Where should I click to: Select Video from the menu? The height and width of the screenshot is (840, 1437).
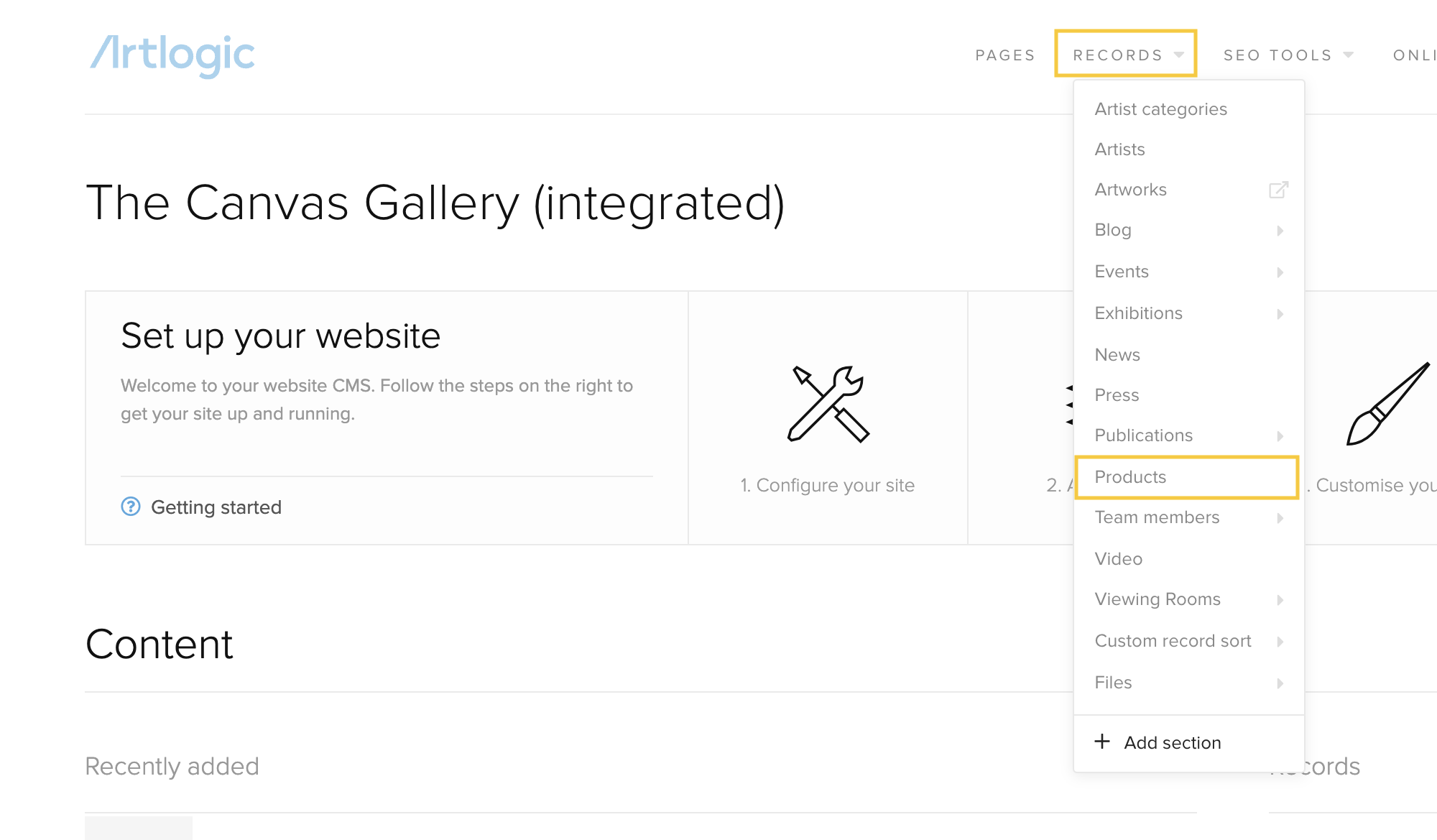[1189, 559]
